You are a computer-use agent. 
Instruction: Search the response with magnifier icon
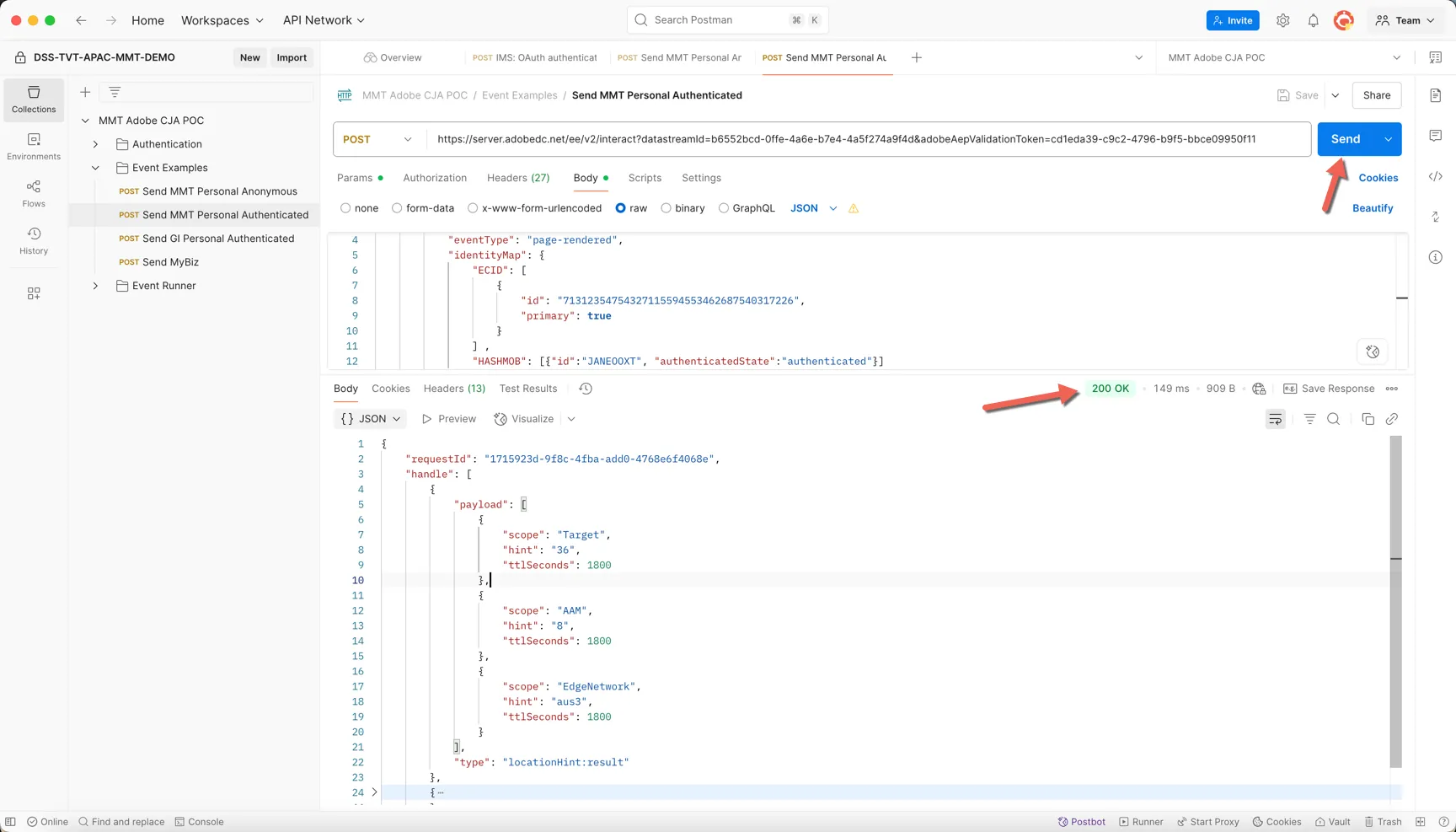coord(1333,419)
